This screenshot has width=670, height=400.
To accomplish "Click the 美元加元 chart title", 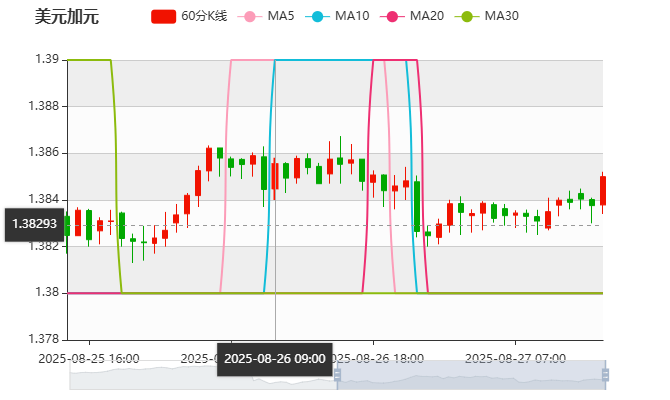I will 67,17.
